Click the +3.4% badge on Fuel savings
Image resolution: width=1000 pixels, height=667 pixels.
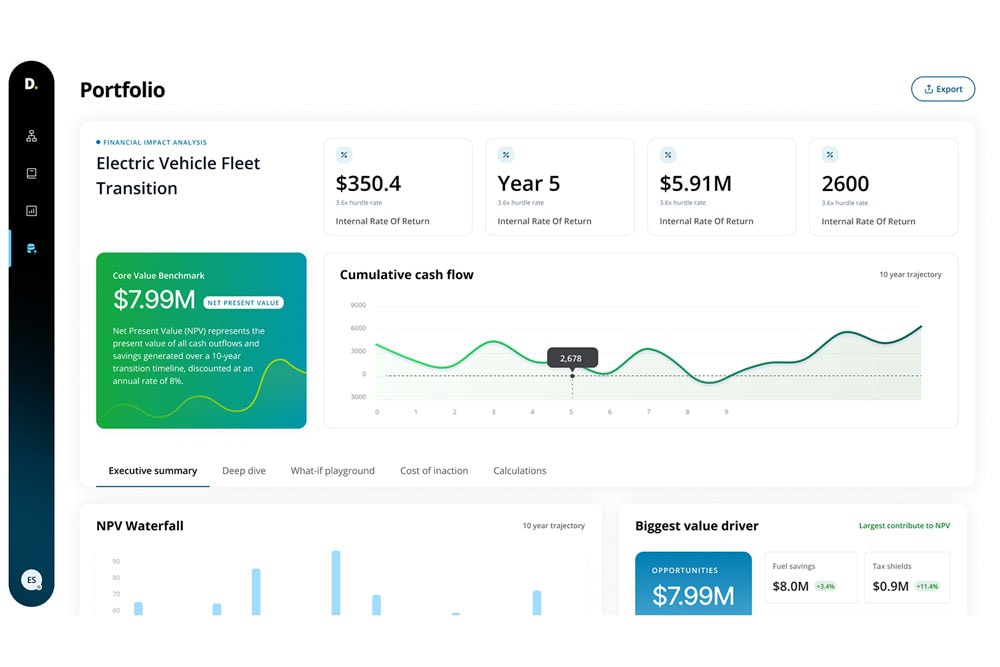click(x=825, y=587)
